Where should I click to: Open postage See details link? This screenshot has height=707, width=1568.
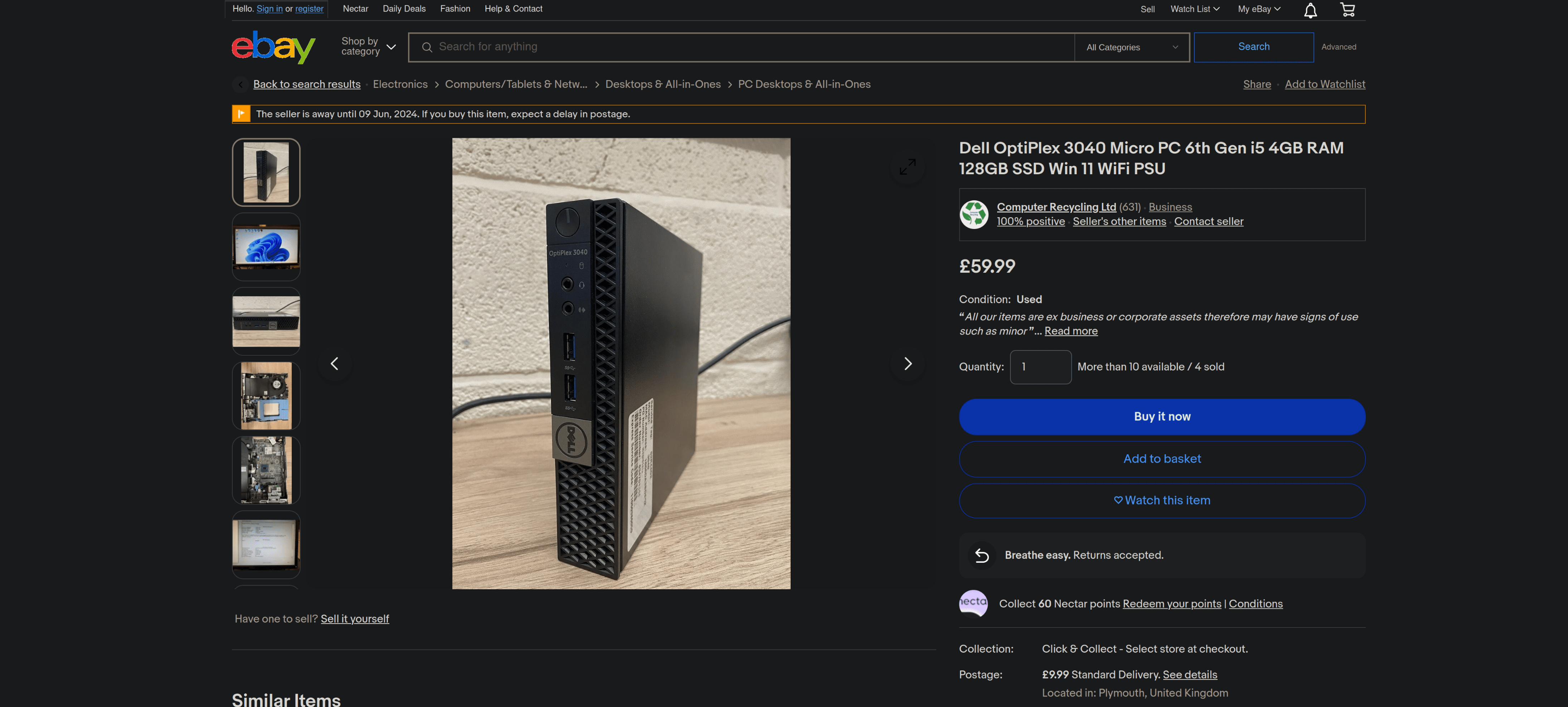click(x=1189, y=675)
